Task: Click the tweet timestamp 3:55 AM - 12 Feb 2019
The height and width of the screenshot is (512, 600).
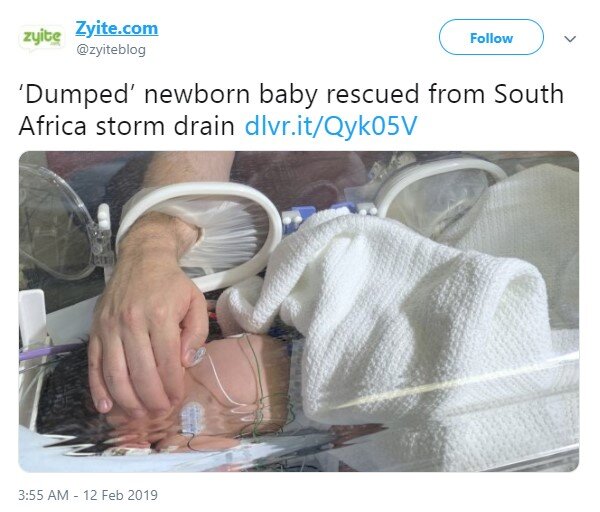Action: click(x=88, y=495)
